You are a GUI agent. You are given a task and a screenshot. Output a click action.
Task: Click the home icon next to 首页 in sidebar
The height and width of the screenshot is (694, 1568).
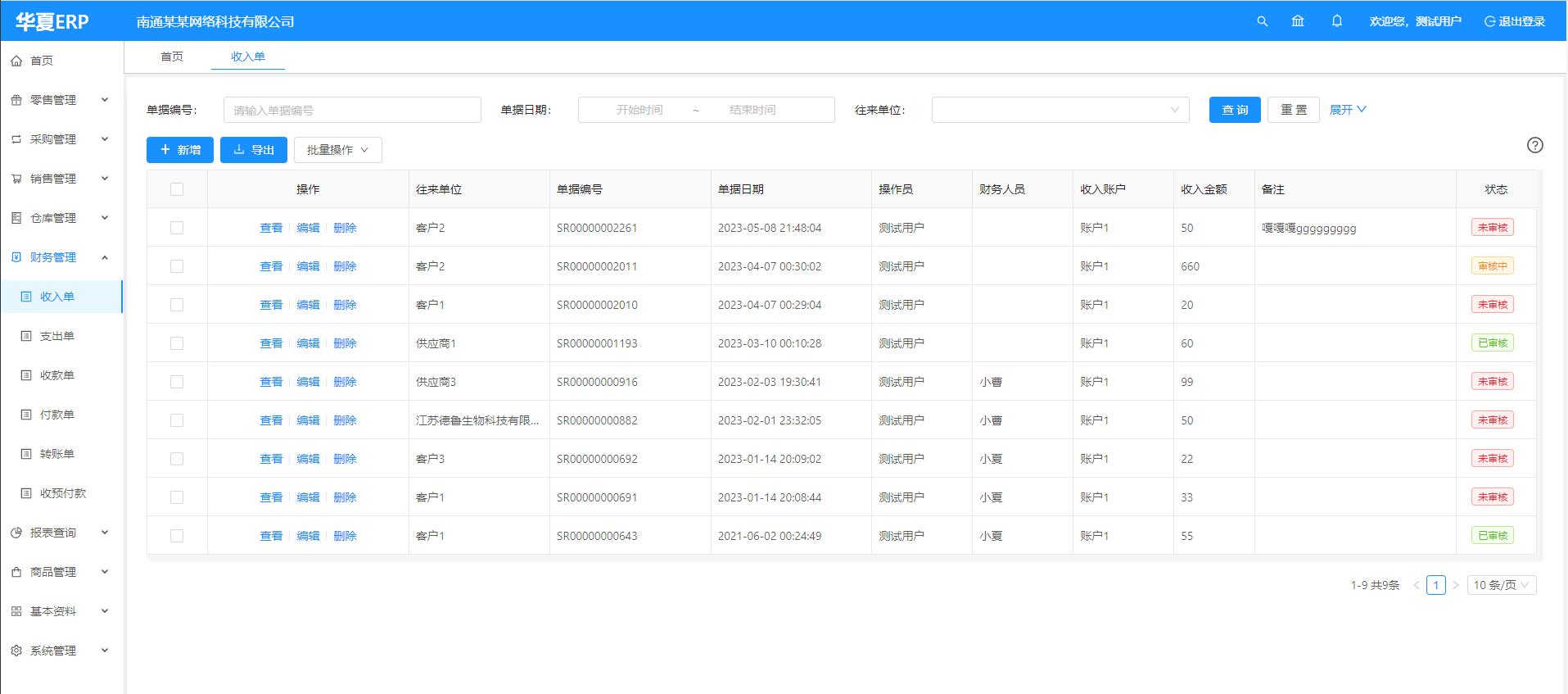(16, 61)
